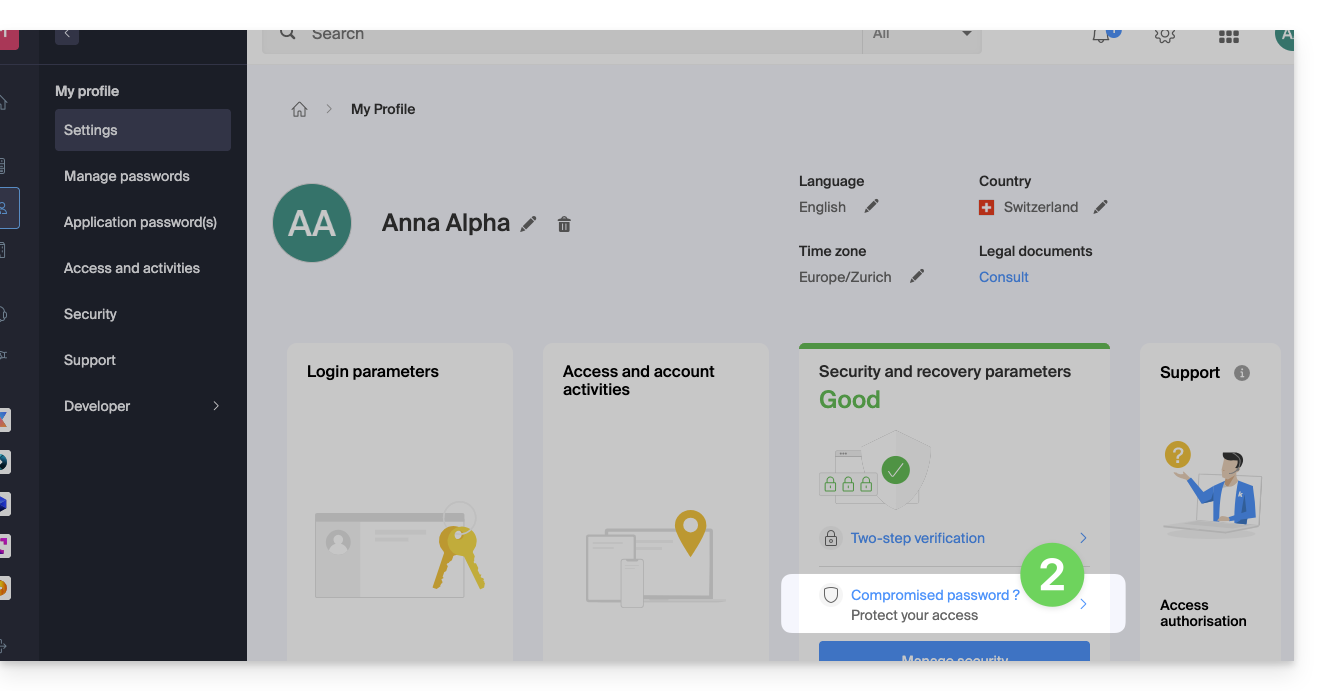The width and height of the screenshot is (1324, 691).
Task: Go to Security in sidebar menu
Action: coord(90,314)
